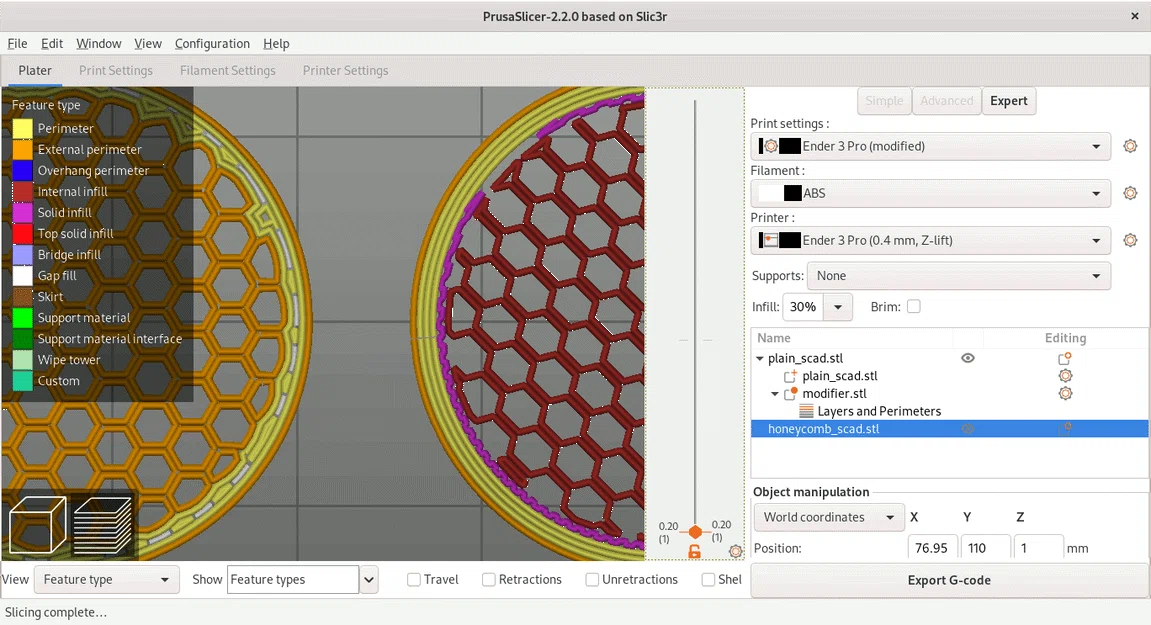The image size is (1151, 625).
Task: Click the layer slider gear icon
Action: click(x=735, y=551)
